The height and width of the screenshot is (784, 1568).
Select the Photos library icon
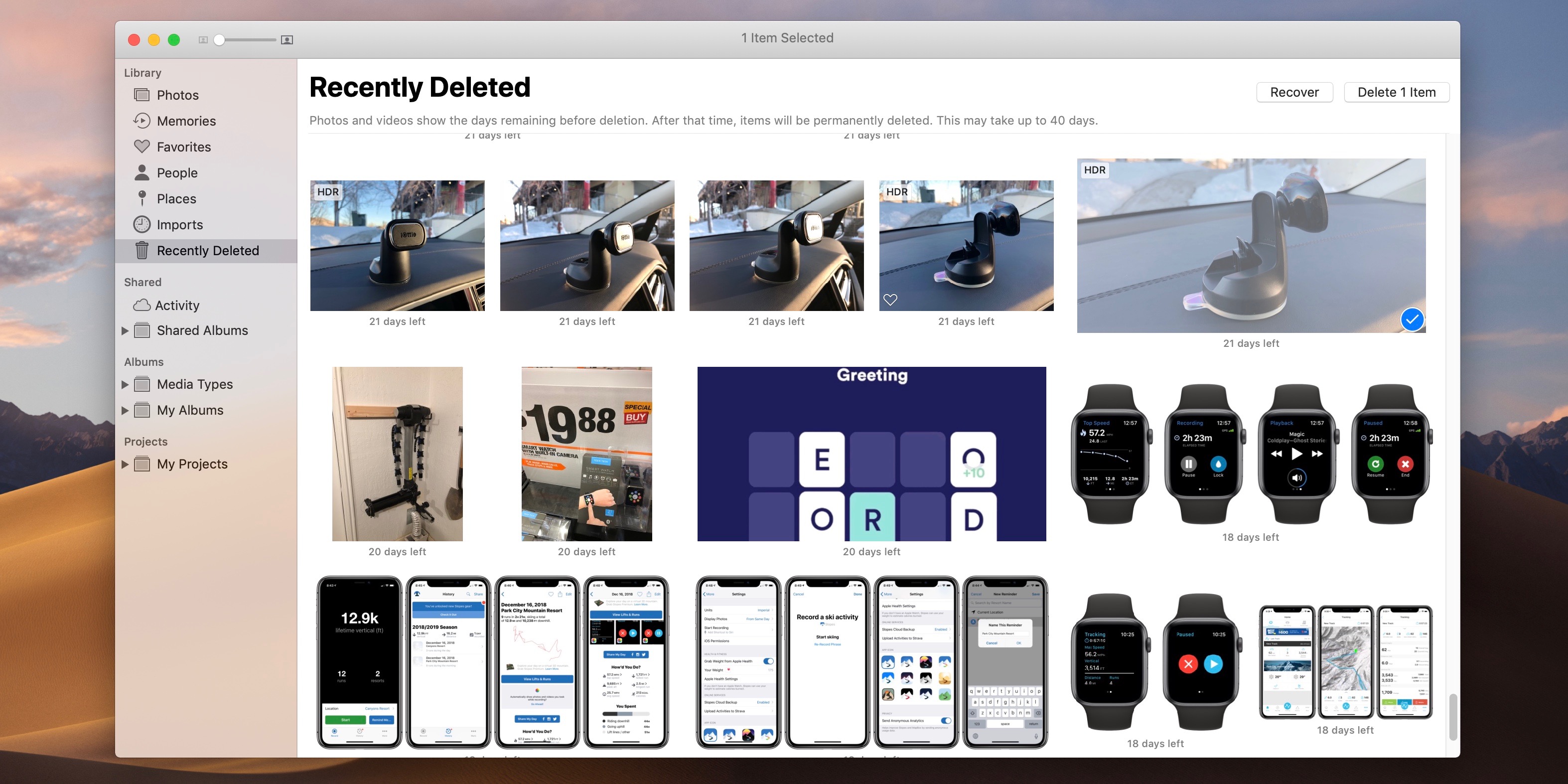142,94
